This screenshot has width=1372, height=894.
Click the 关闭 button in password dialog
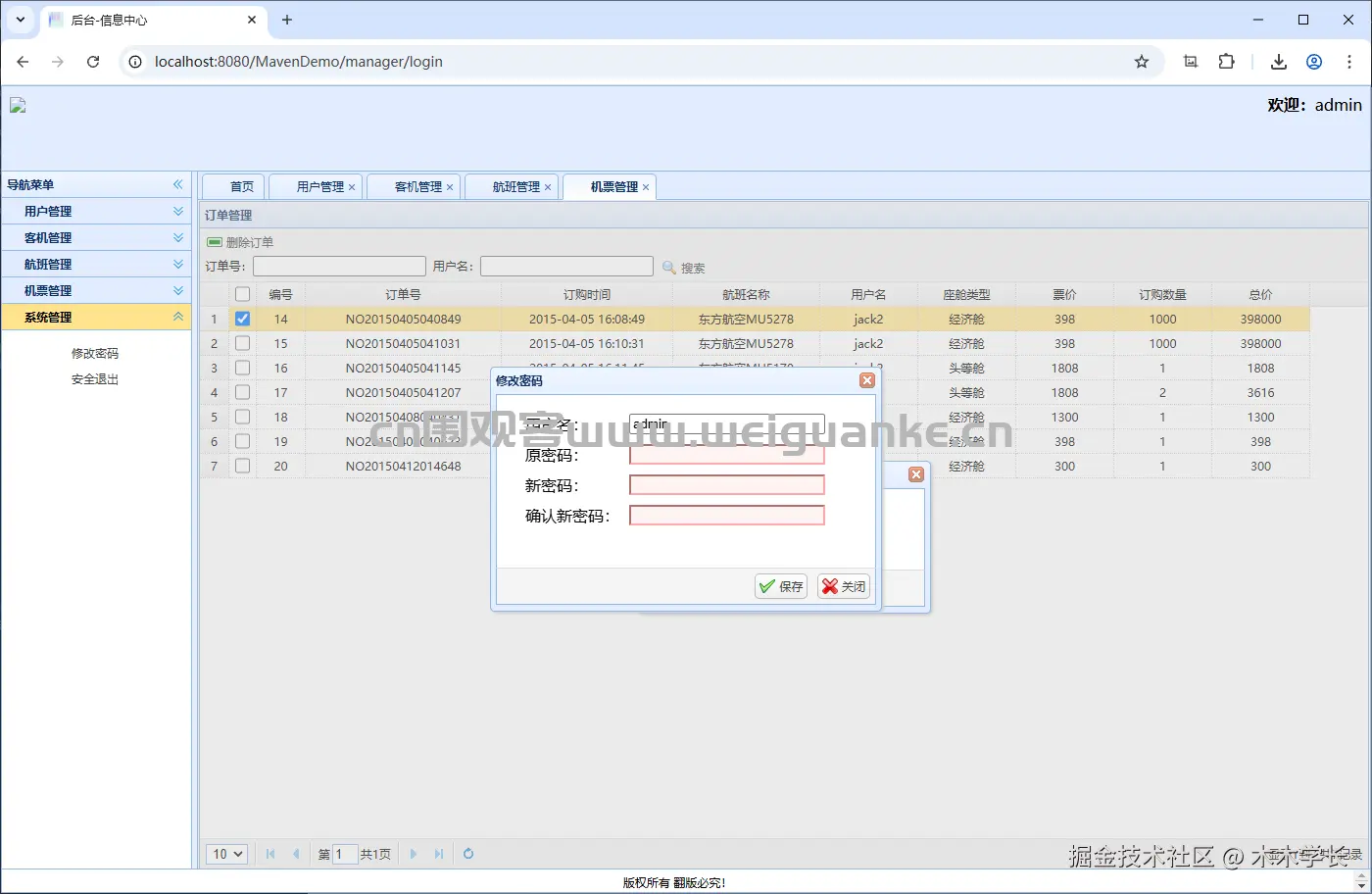point(844,586)
